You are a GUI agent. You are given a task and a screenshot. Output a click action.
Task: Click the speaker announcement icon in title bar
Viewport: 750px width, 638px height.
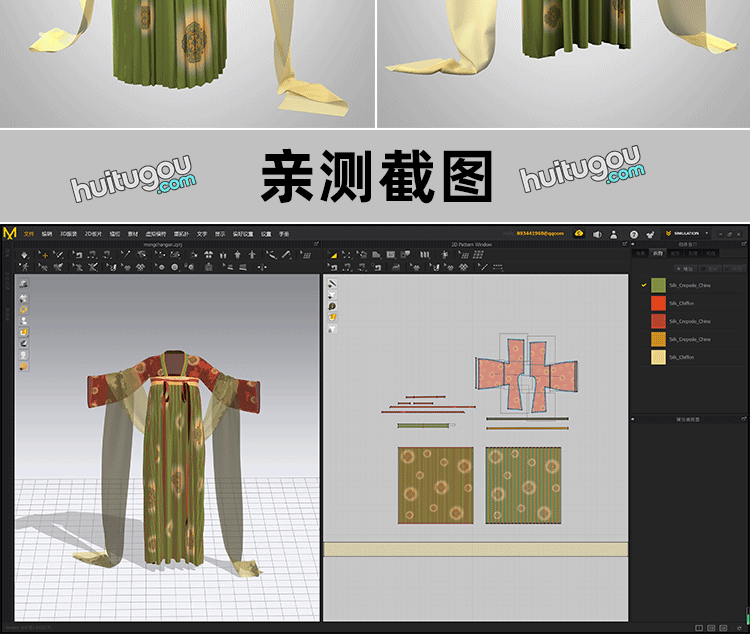coord(597,233)
